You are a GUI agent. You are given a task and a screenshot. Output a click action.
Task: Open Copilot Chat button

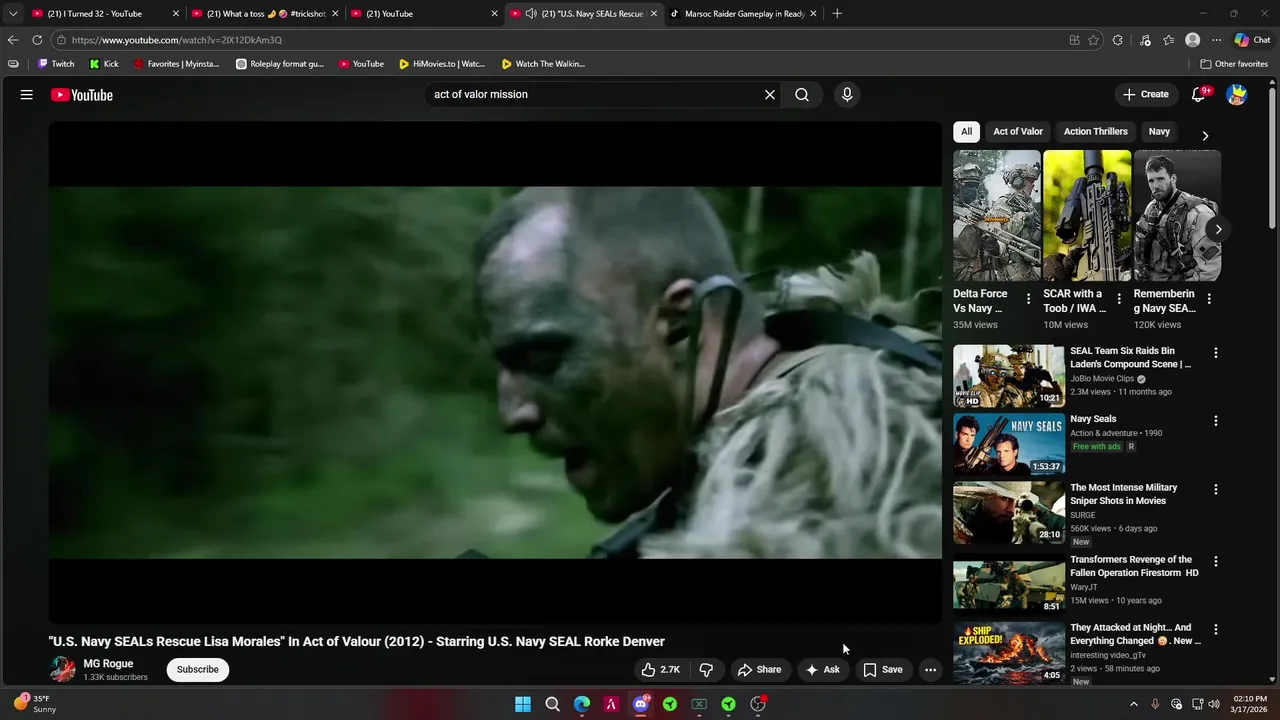(1251, 40)
